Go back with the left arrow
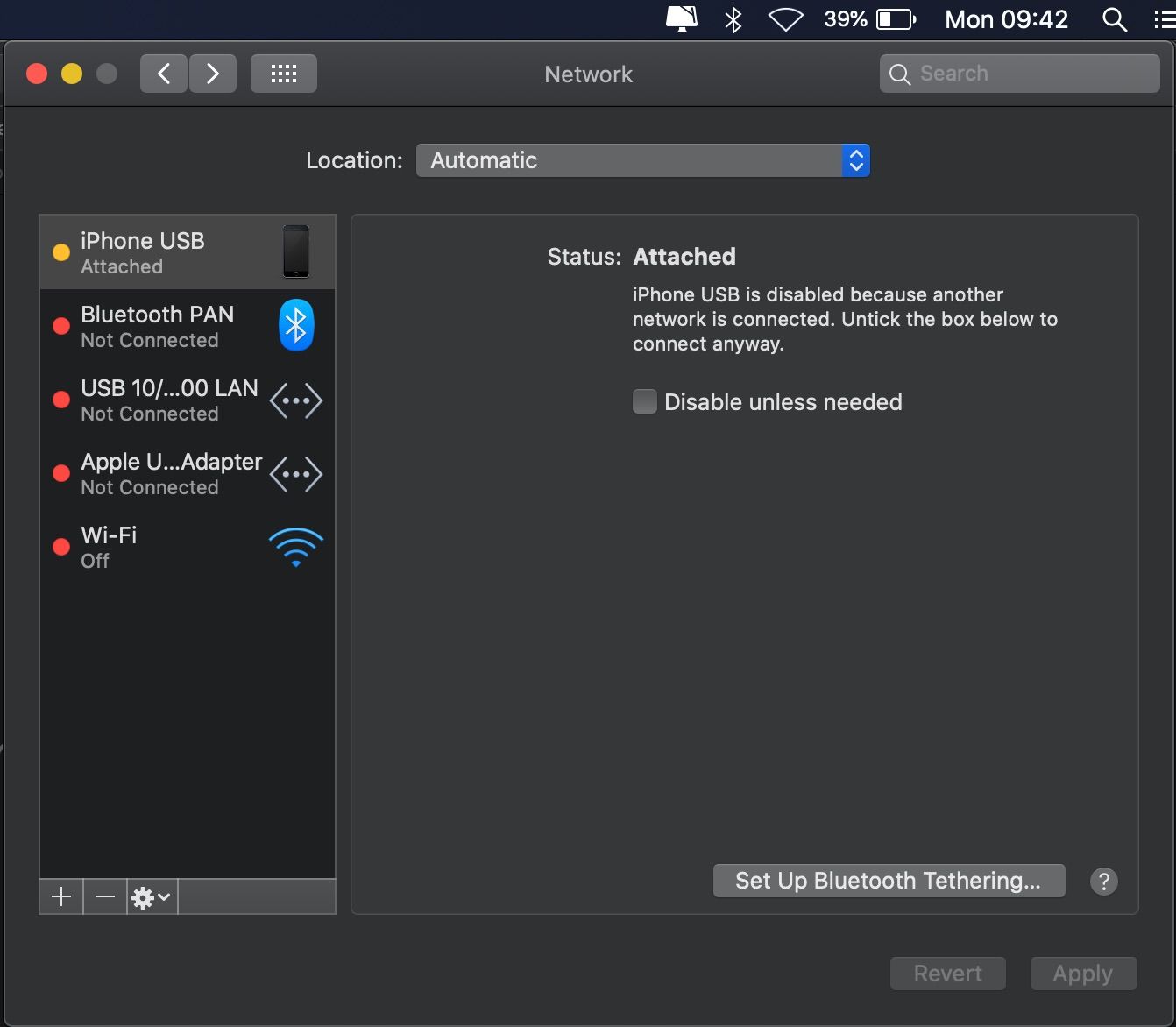Screen dimensions: 1176x1027 pos(164,74)
